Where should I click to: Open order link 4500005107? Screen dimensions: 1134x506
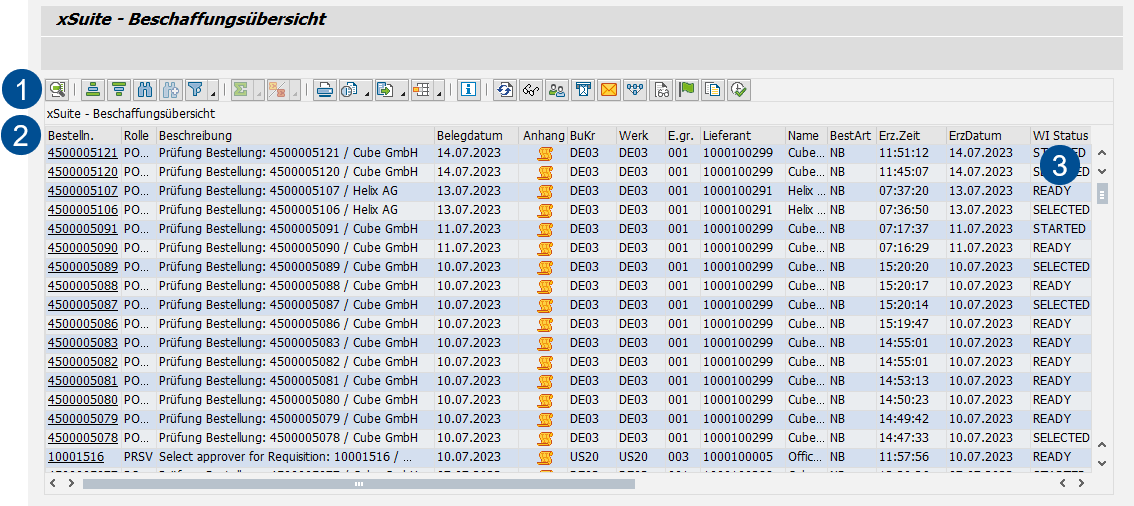[82, 191]
